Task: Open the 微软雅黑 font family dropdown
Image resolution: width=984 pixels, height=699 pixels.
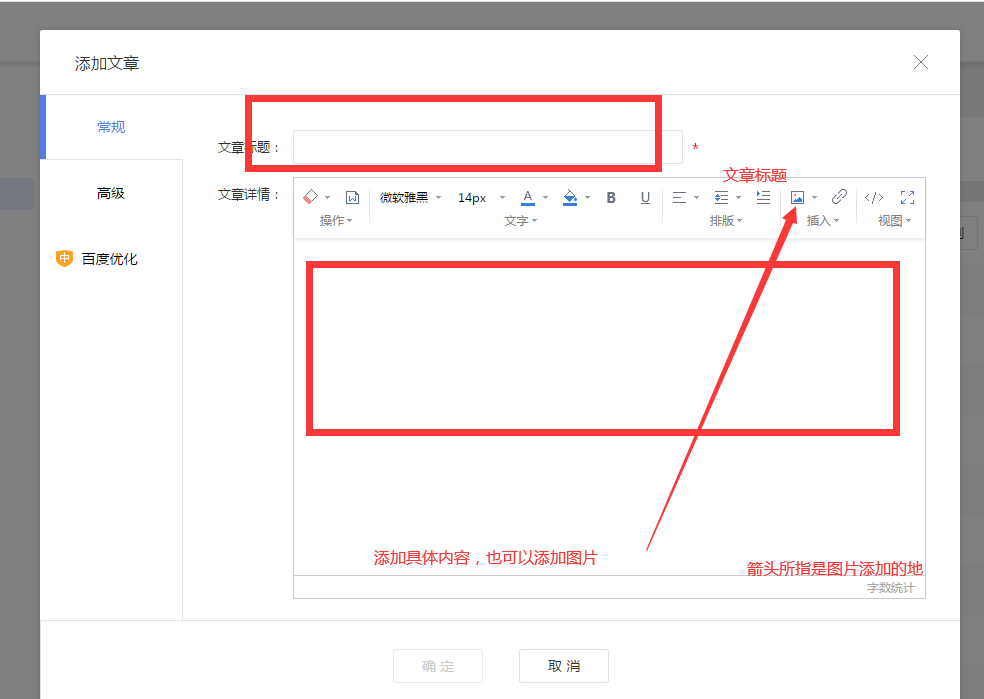Action: 404,197
